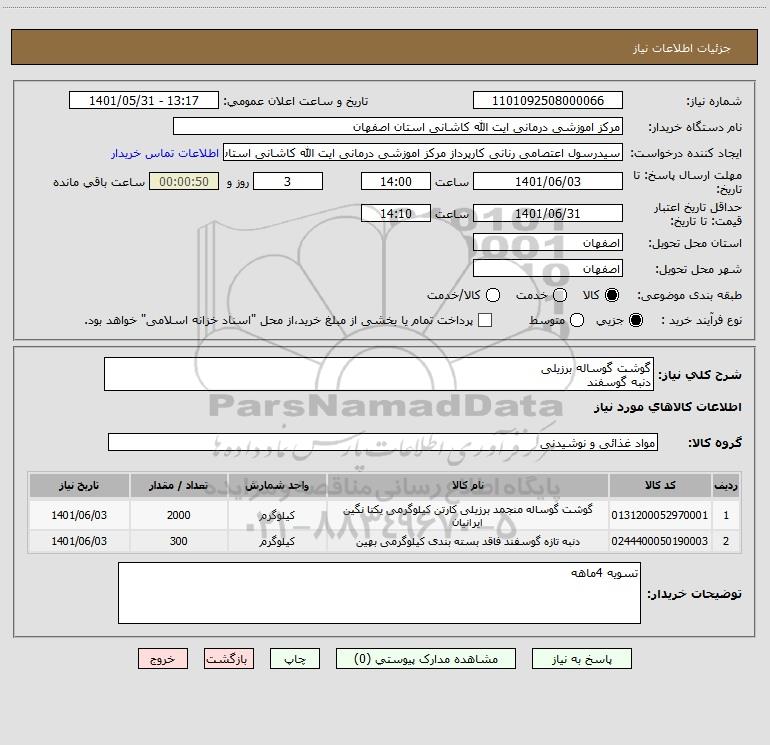Click the response deadline date 1401/06/03 field

pyautogui.click(x=548, y=181)
